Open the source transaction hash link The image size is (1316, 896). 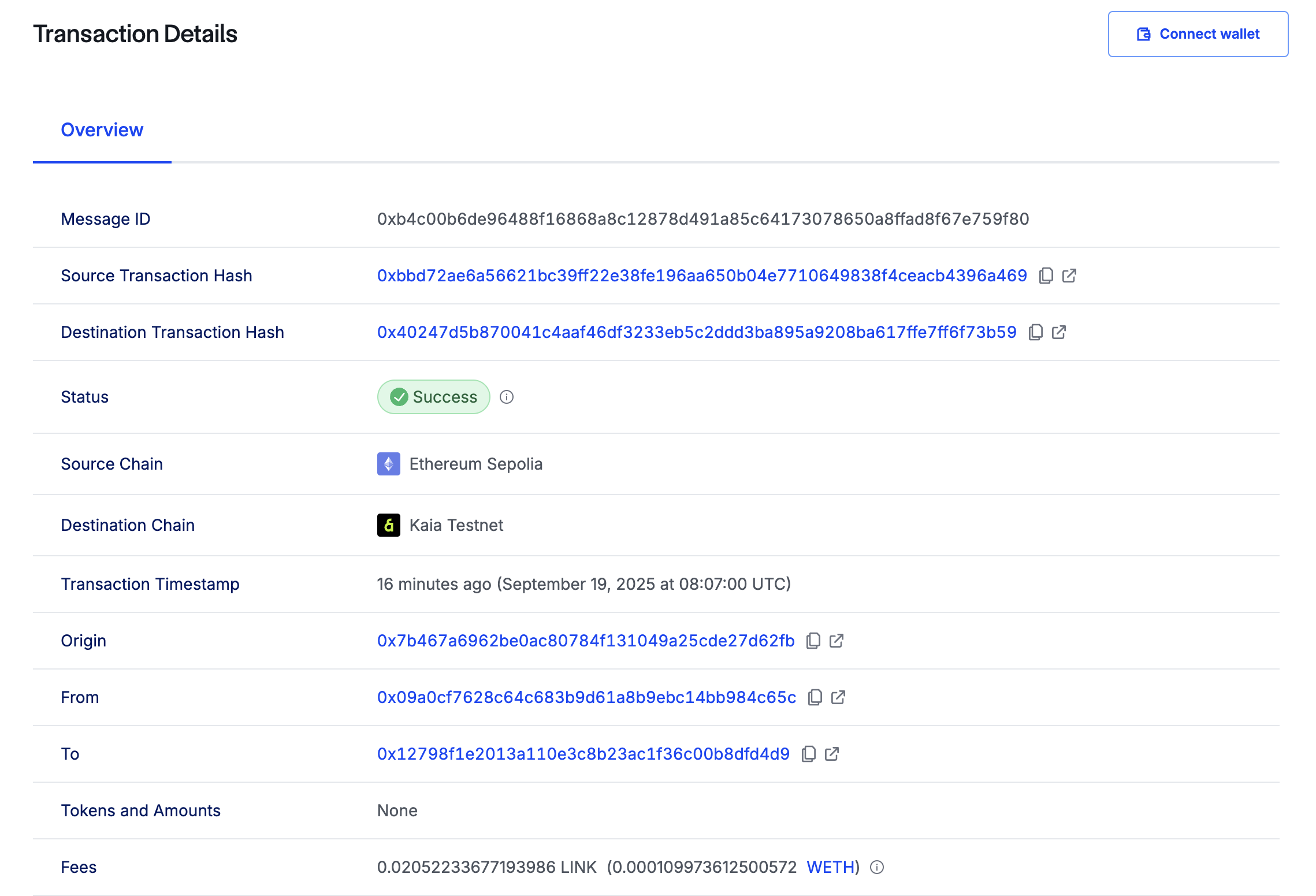click(702, 276)
